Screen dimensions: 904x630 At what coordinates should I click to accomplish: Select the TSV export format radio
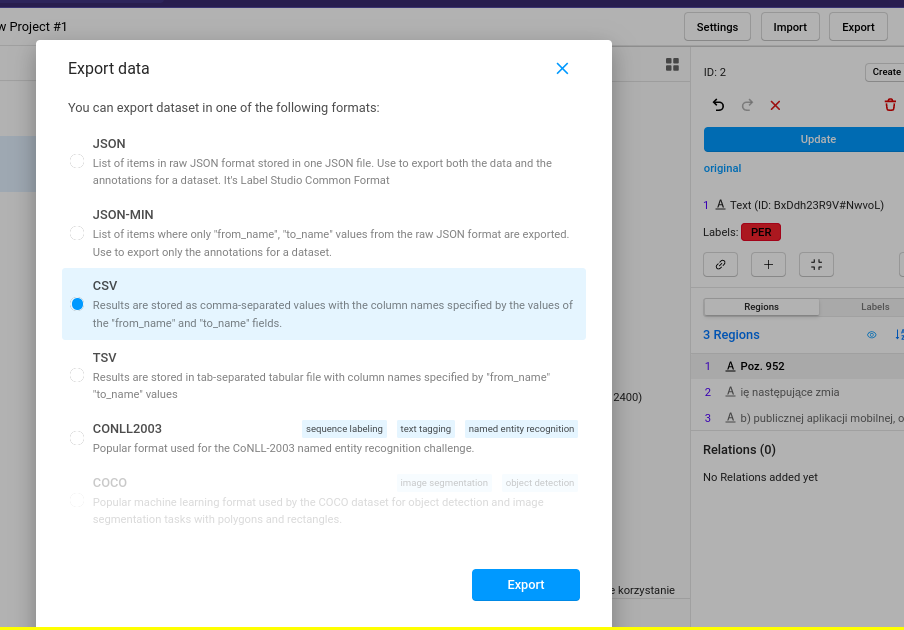[77, 375]
